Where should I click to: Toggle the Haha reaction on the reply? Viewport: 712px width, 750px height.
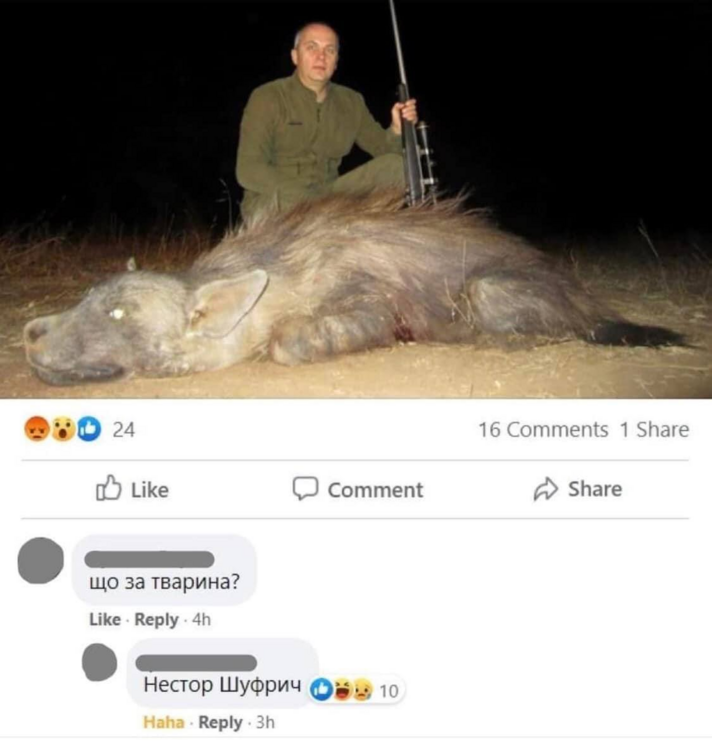point(163,722)
